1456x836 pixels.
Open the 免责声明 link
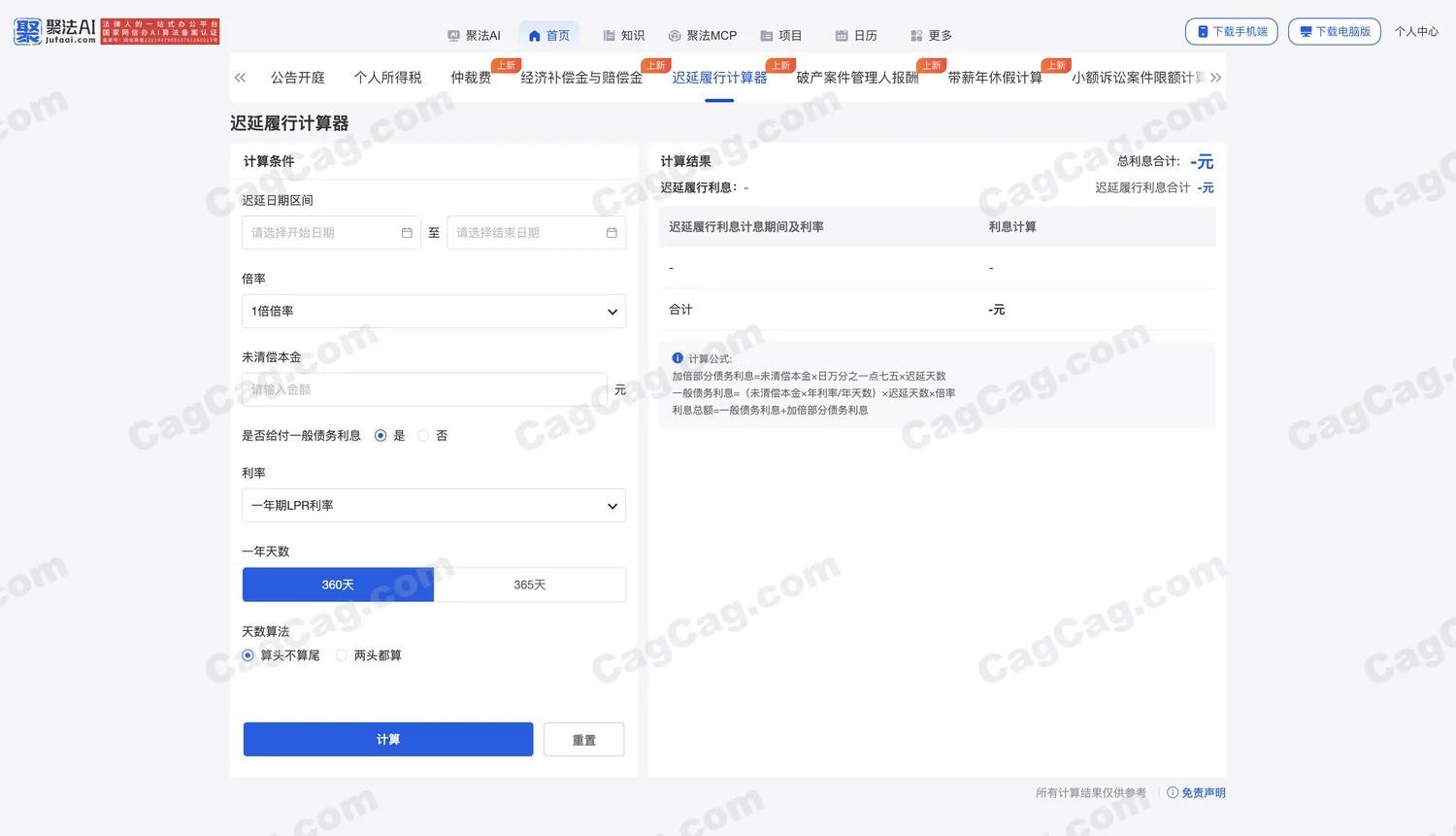(x=1196, y=793)
